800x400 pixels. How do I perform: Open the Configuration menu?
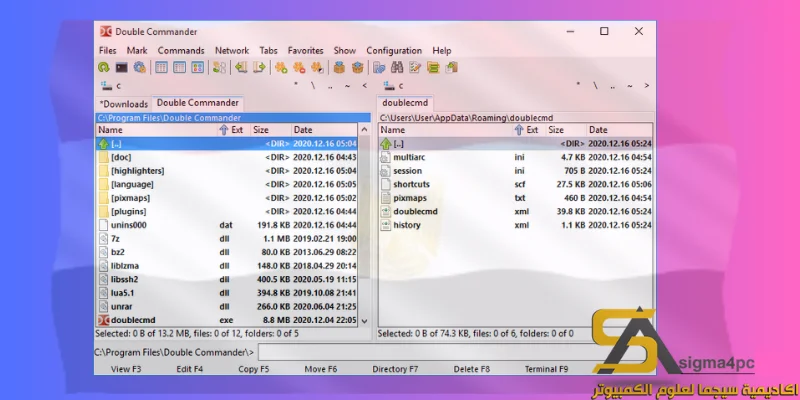click(x=394, y=51)
